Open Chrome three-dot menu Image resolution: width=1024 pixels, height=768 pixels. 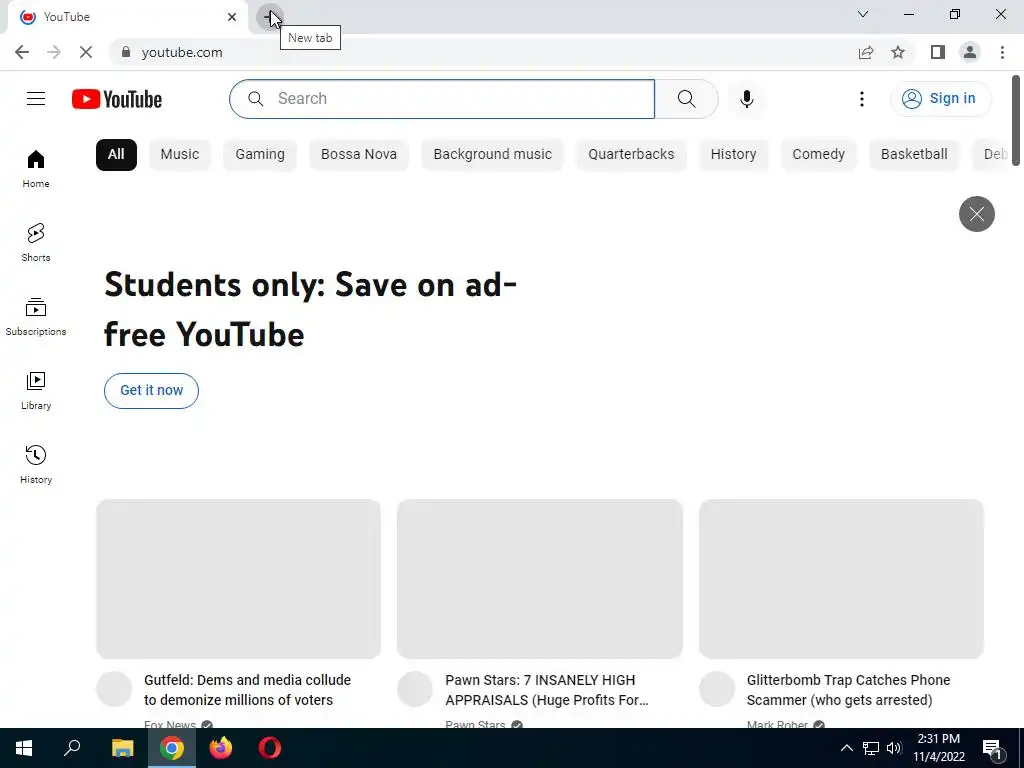tap(1002, 52)
